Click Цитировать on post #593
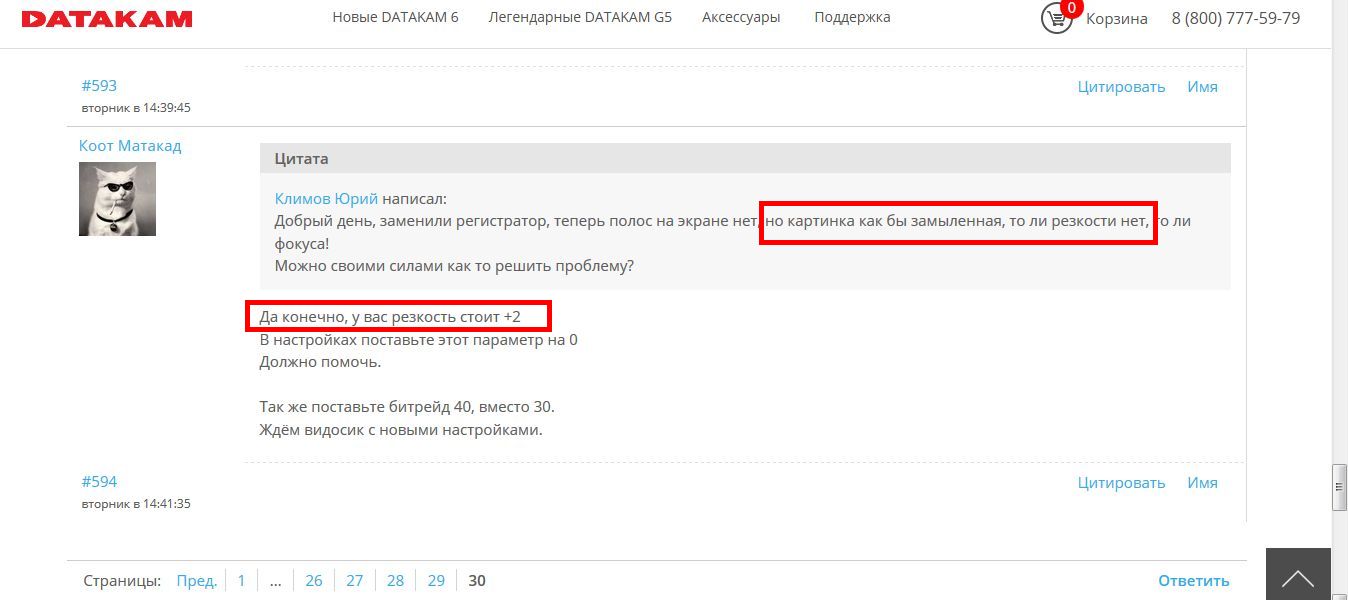Viewport: 1348px width, 600px height. (1121, 87)
